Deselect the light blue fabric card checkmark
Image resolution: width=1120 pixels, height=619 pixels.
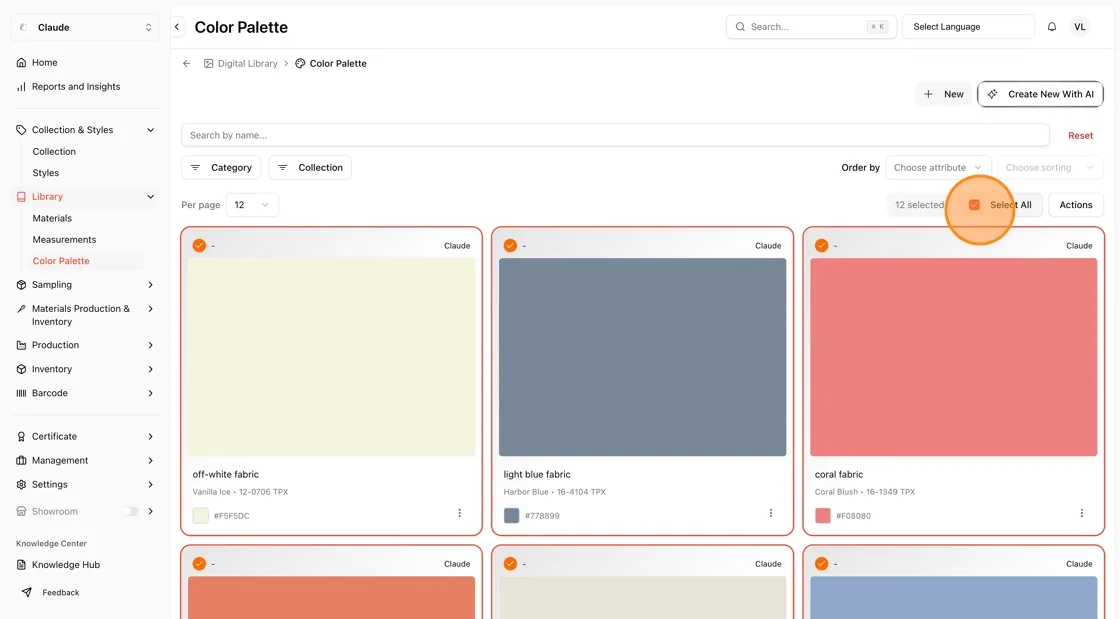tap(510, 246)
